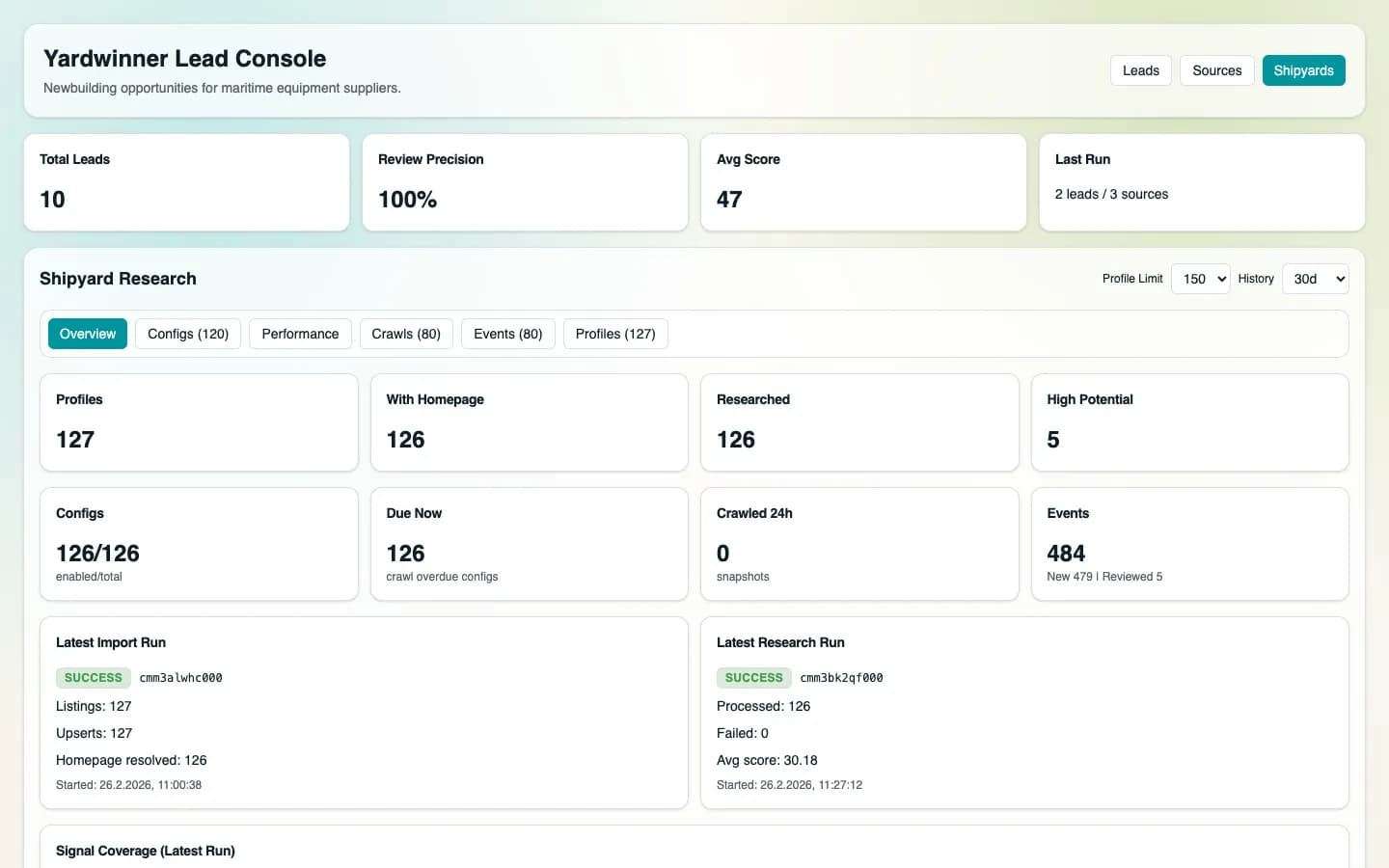
Task: Click the Review Precision 100% card
Action: 525,182
